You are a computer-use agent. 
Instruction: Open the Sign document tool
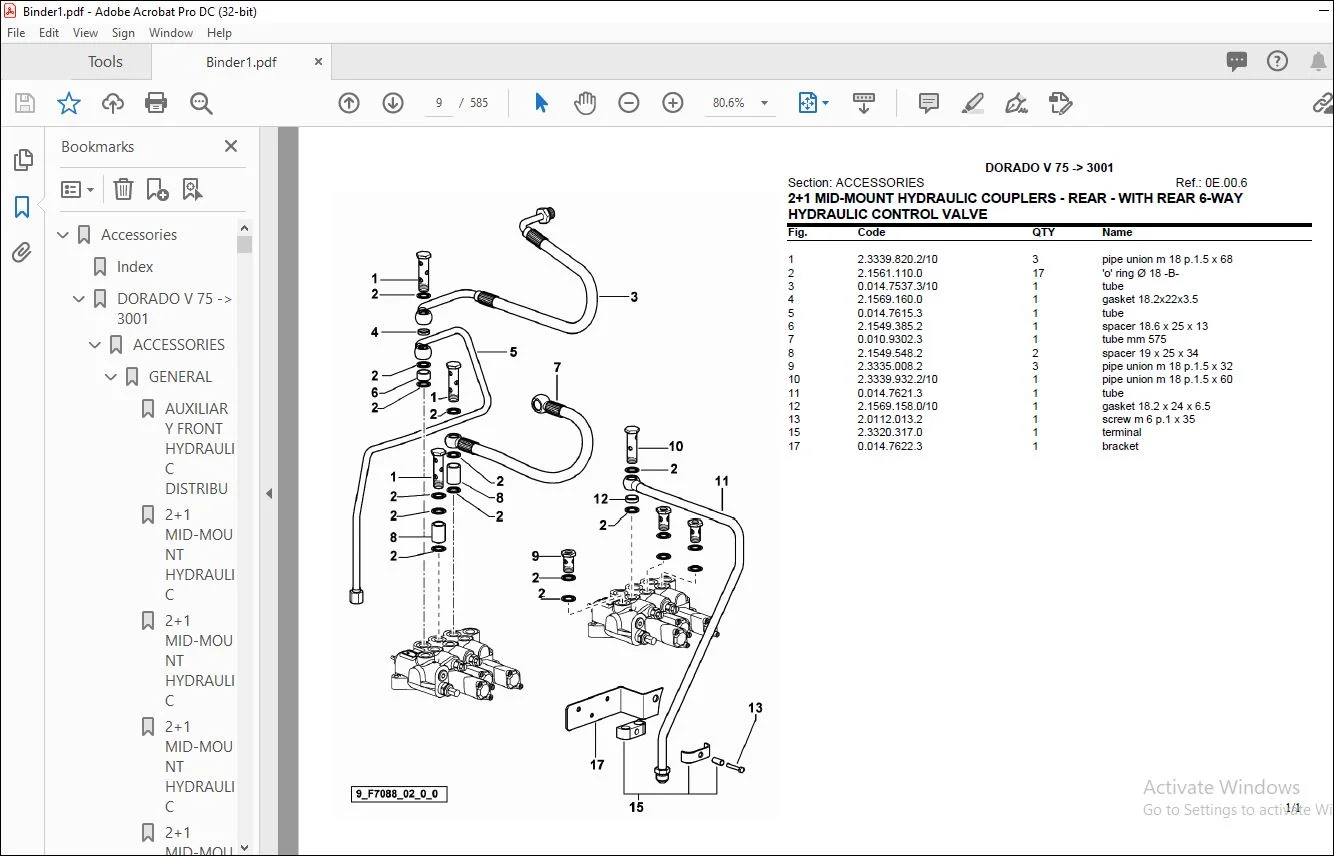[1017, 103]
